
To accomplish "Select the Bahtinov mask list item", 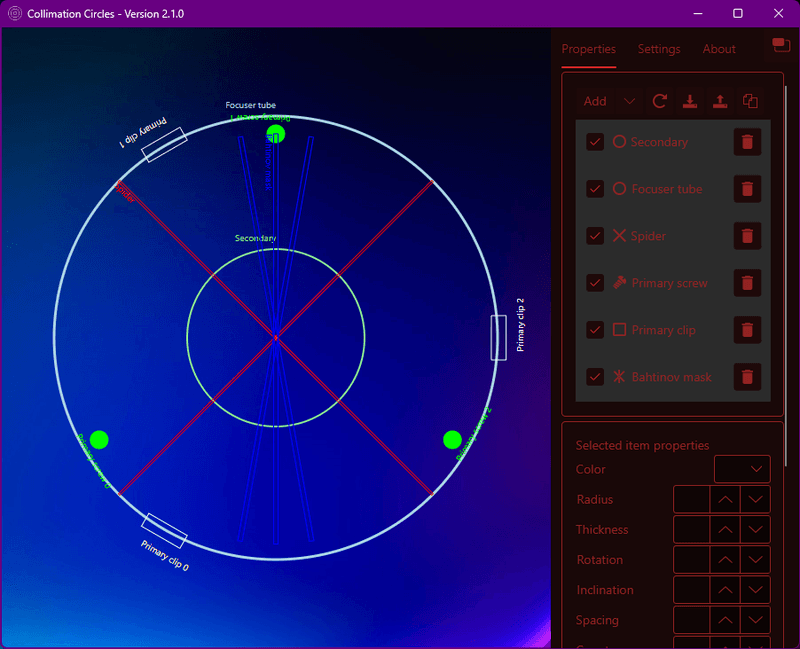I will coord(671,377).
